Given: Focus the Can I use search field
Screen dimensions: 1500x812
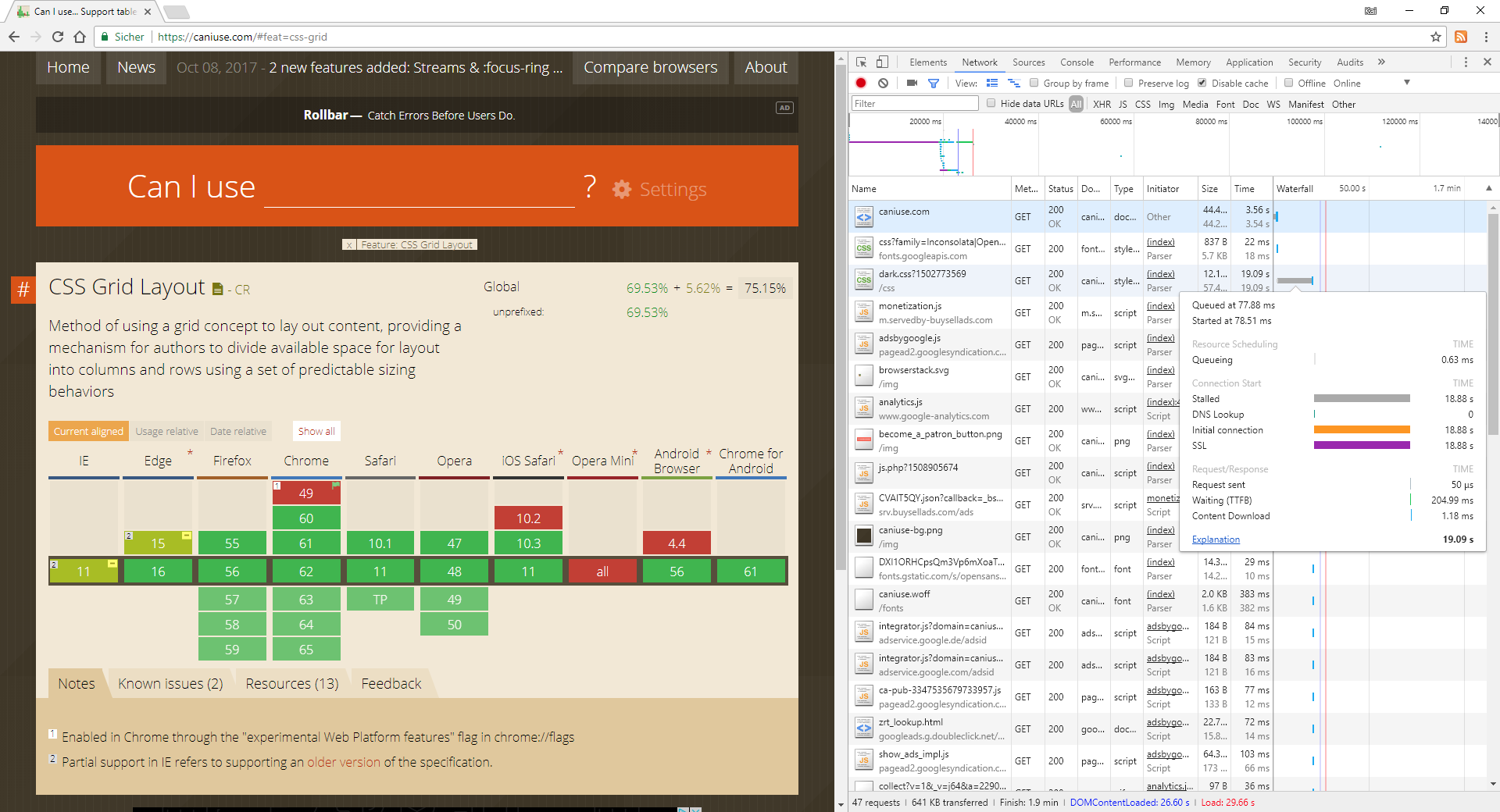Looking at the screenshot, I should (419, 188).
